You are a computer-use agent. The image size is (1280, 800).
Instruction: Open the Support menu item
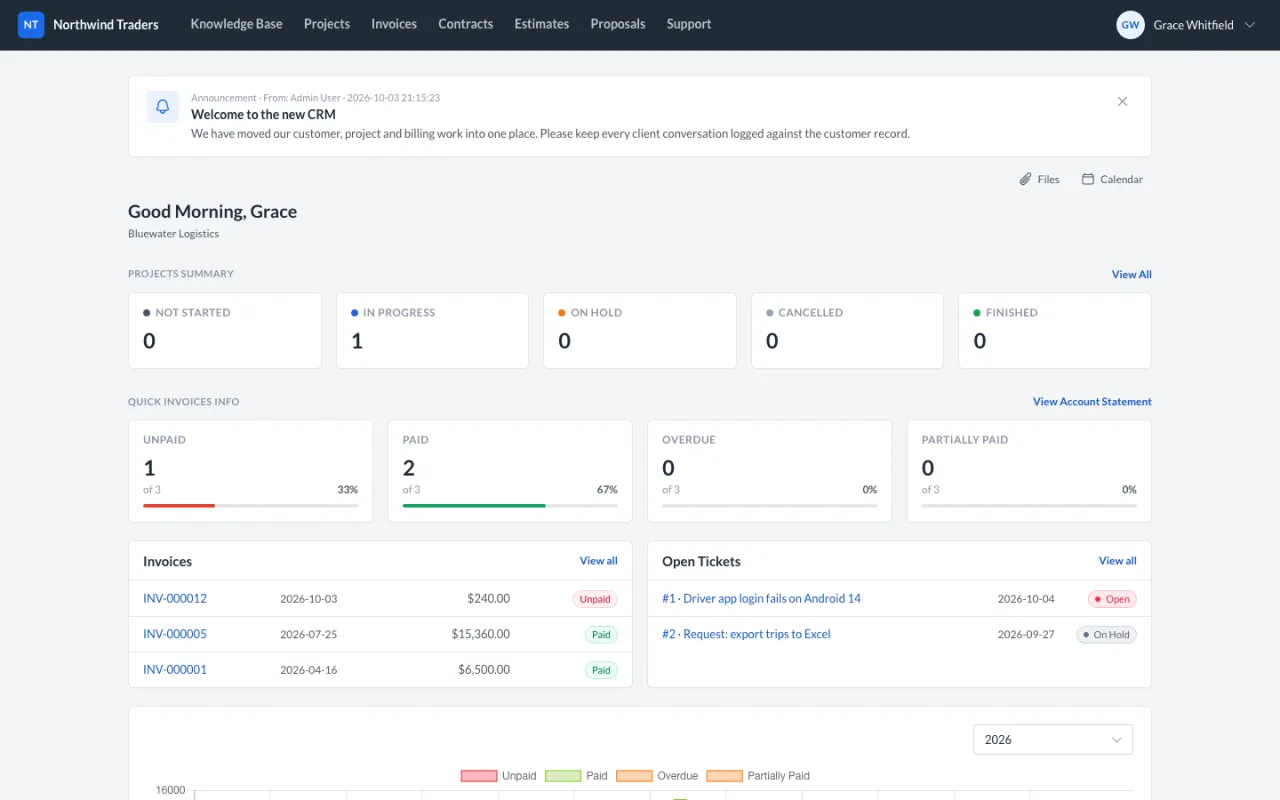pos(689,24)
